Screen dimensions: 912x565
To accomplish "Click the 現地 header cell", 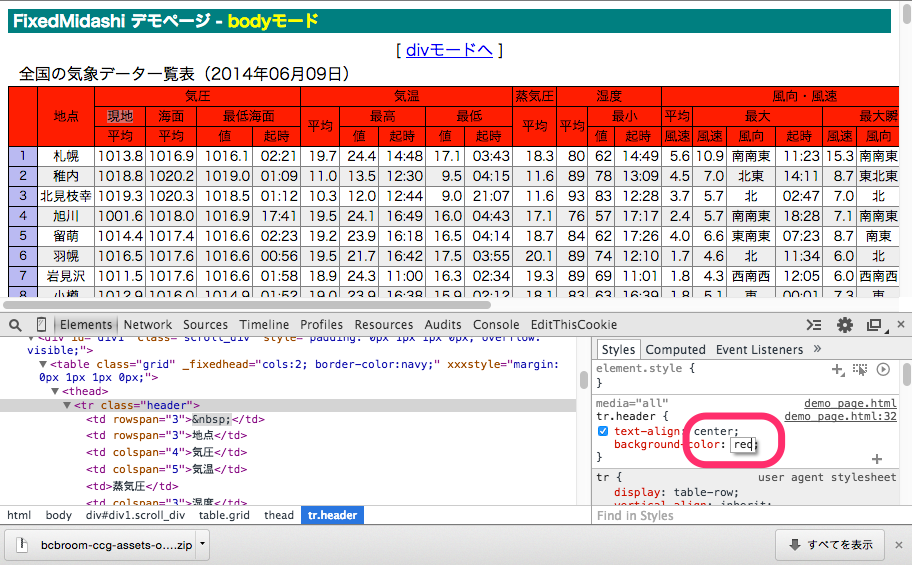I will 120,116.
